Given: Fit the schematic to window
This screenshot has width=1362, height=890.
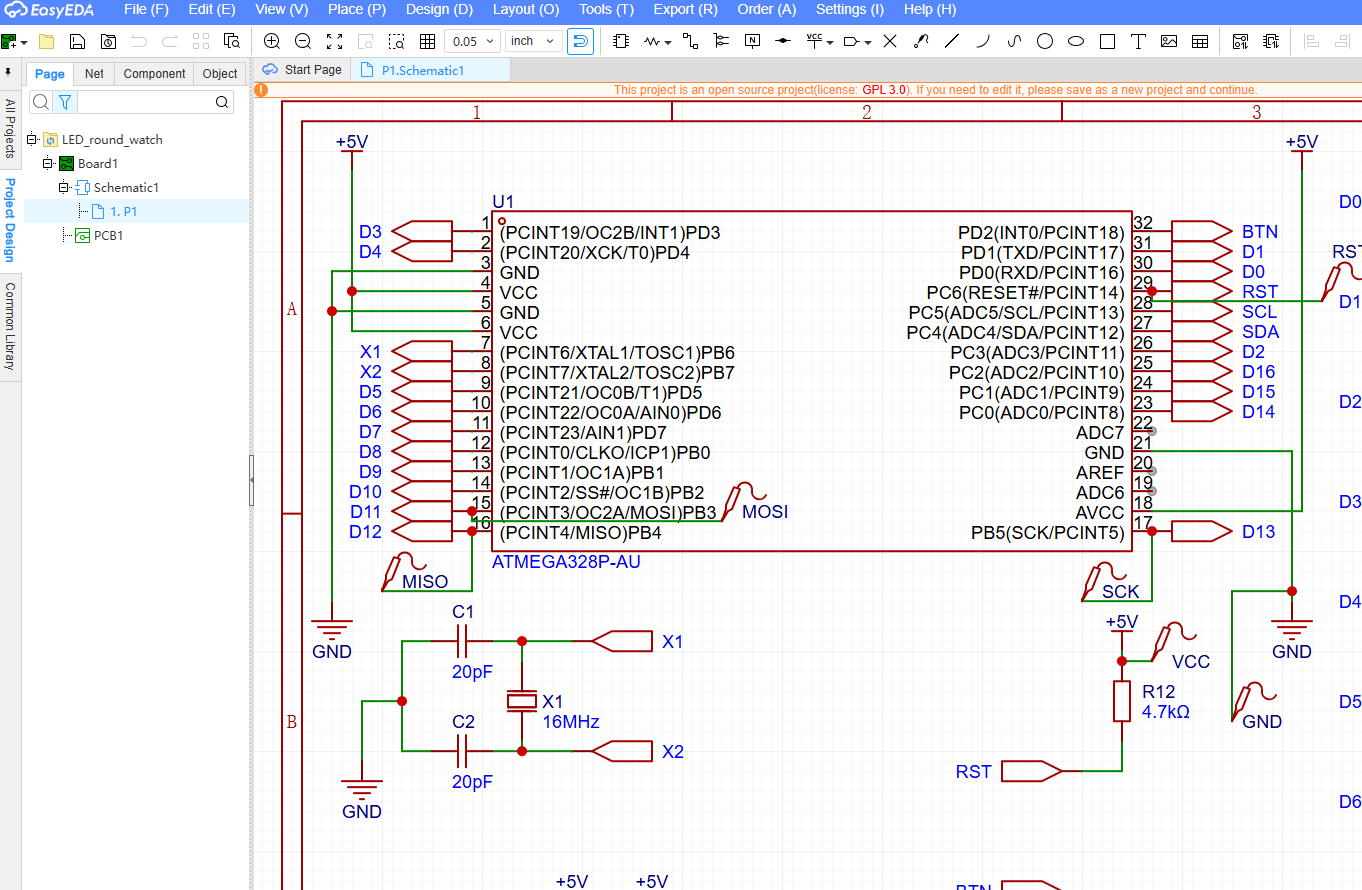Looking at the screenshot, I should click(334, 41).
